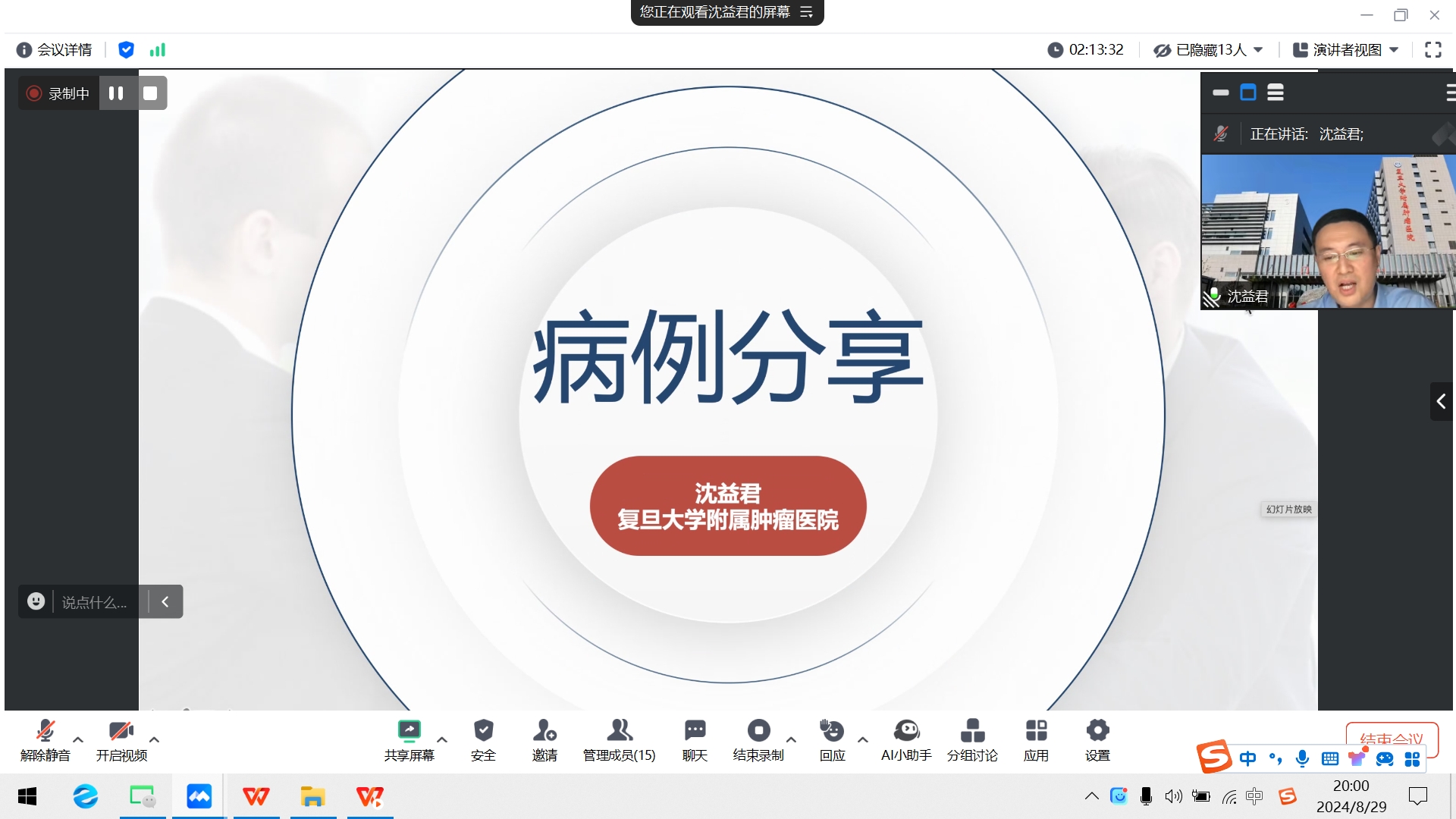This screenshot has height=819, width=1456.
Task: Invite participants with 邀请
Action: [x=544, y=740]
